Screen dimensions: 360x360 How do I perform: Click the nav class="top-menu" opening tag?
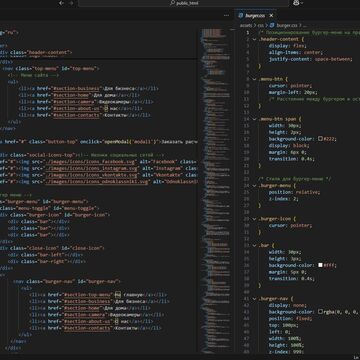tap(51, 68)
